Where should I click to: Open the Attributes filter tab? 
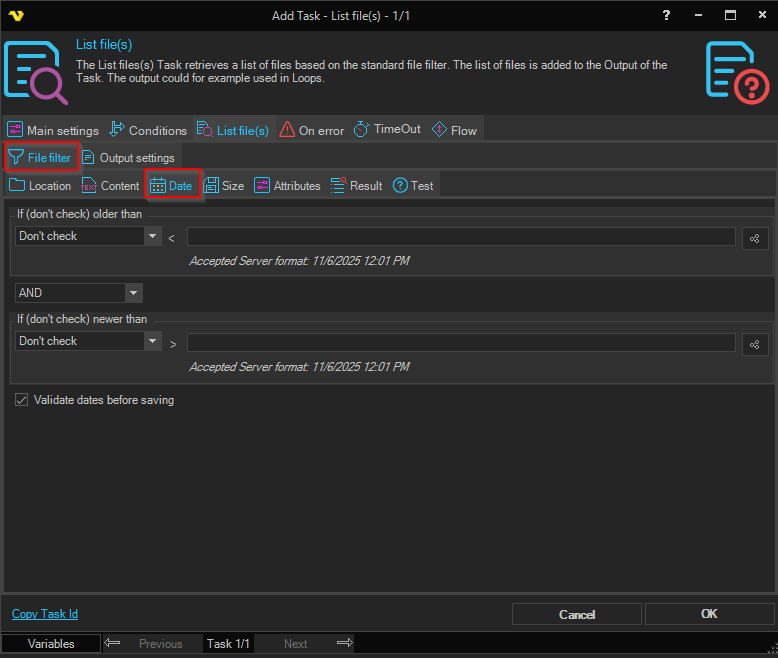coord(287,186)
